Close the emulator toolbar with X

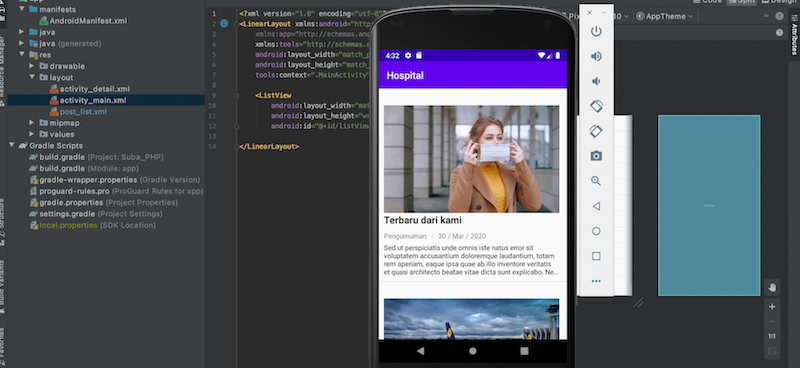pos(589,13)
